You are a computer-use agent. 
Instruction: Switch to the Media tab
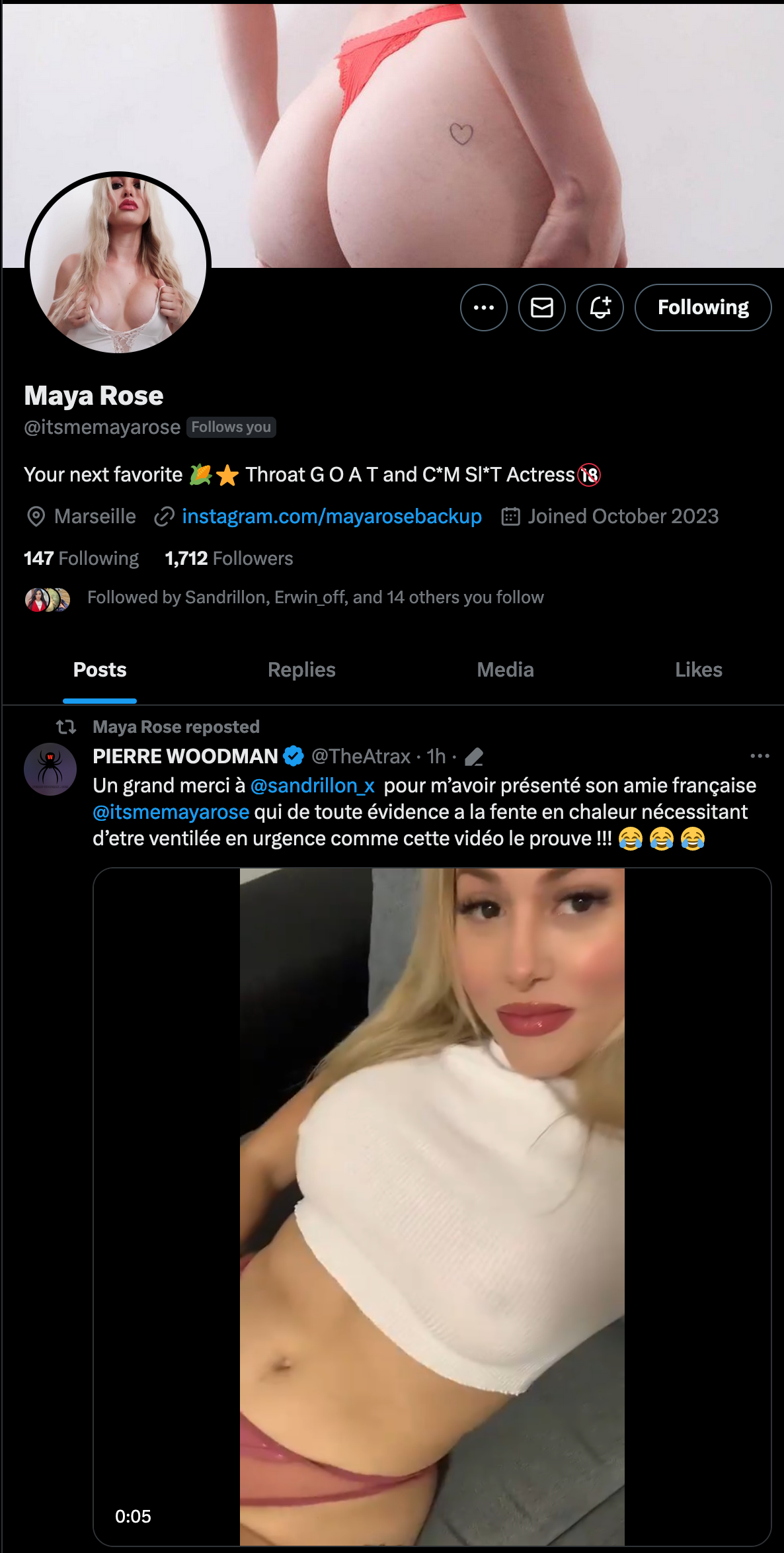click(x=505, y=670)
